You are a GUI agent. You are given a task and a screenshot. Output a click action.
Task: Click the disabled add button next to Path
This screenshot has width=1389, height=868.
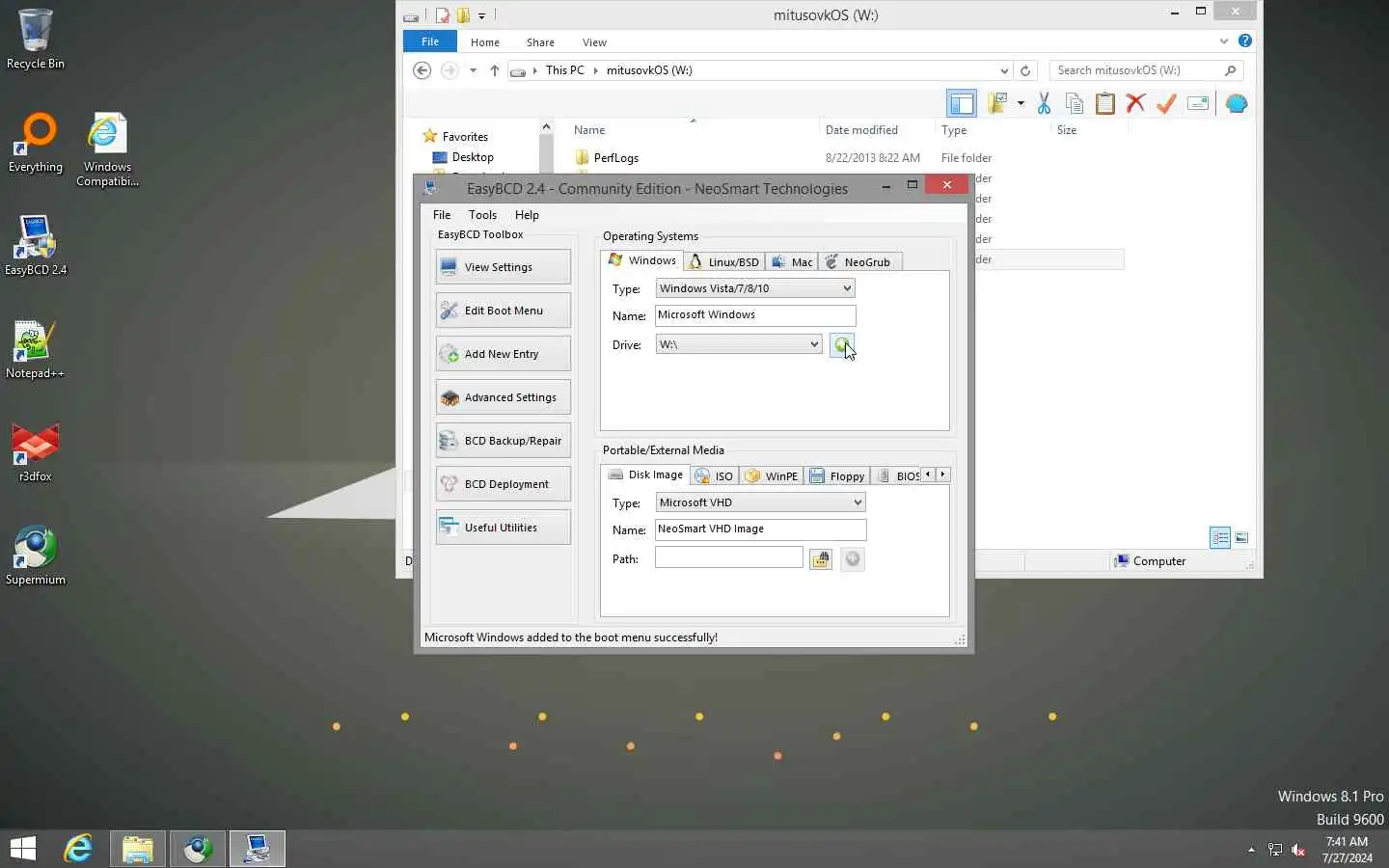pyautogui.click(x=853, y=559)
